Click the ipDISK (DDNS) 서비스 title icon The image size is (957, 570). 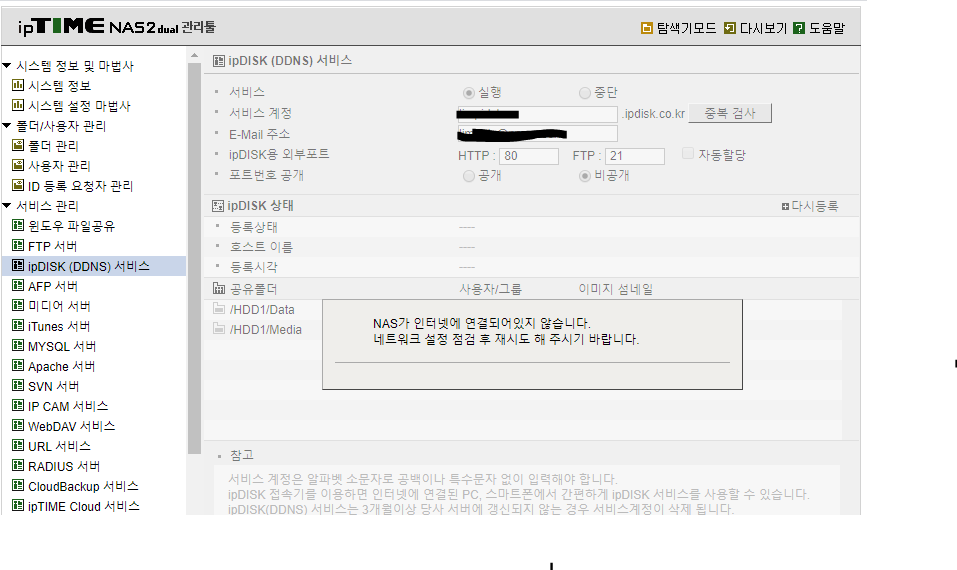click(218, 60)
